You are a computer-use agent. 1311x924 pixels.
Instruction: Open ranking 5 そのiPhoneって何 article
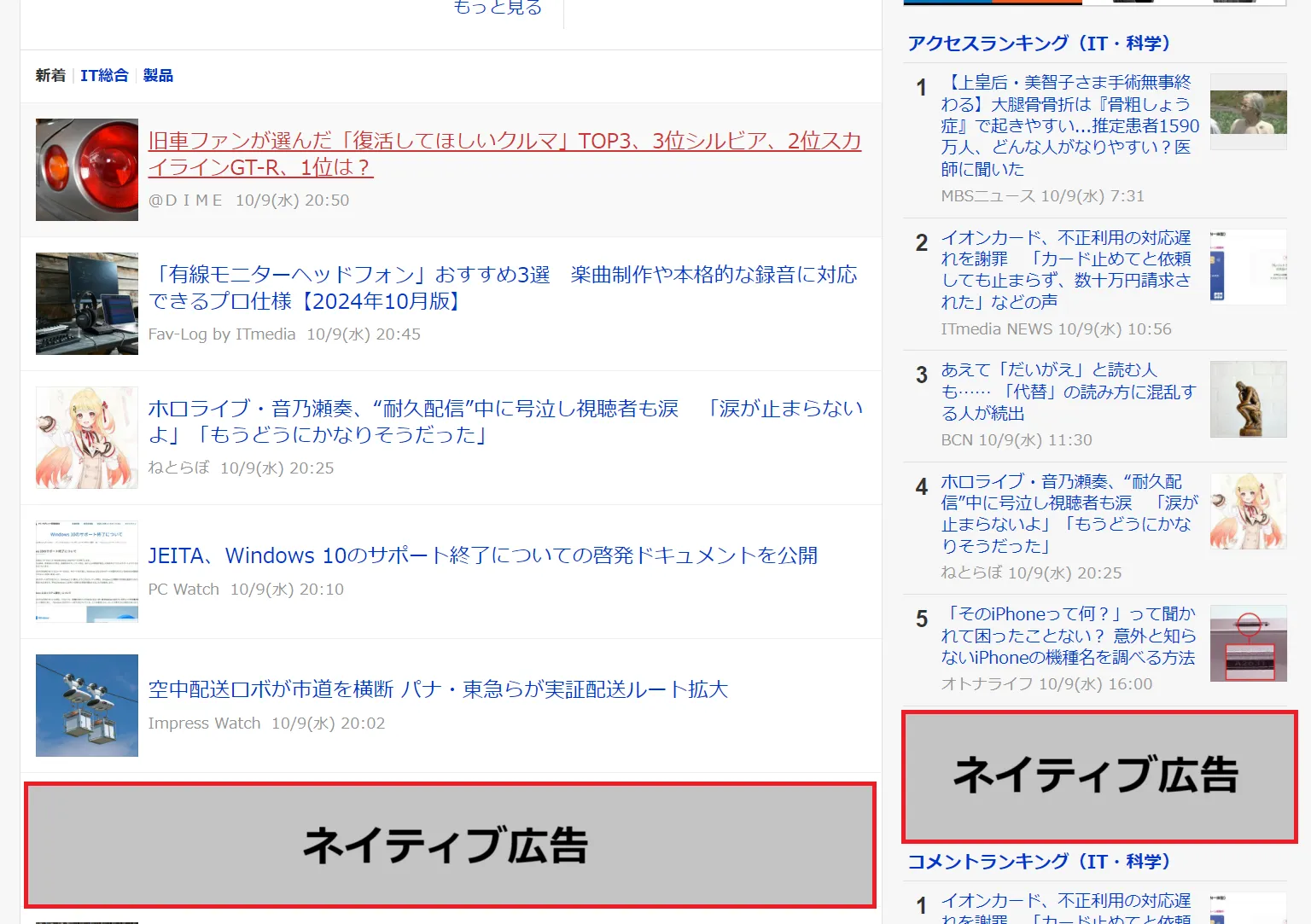click(x=1069, y=636)
